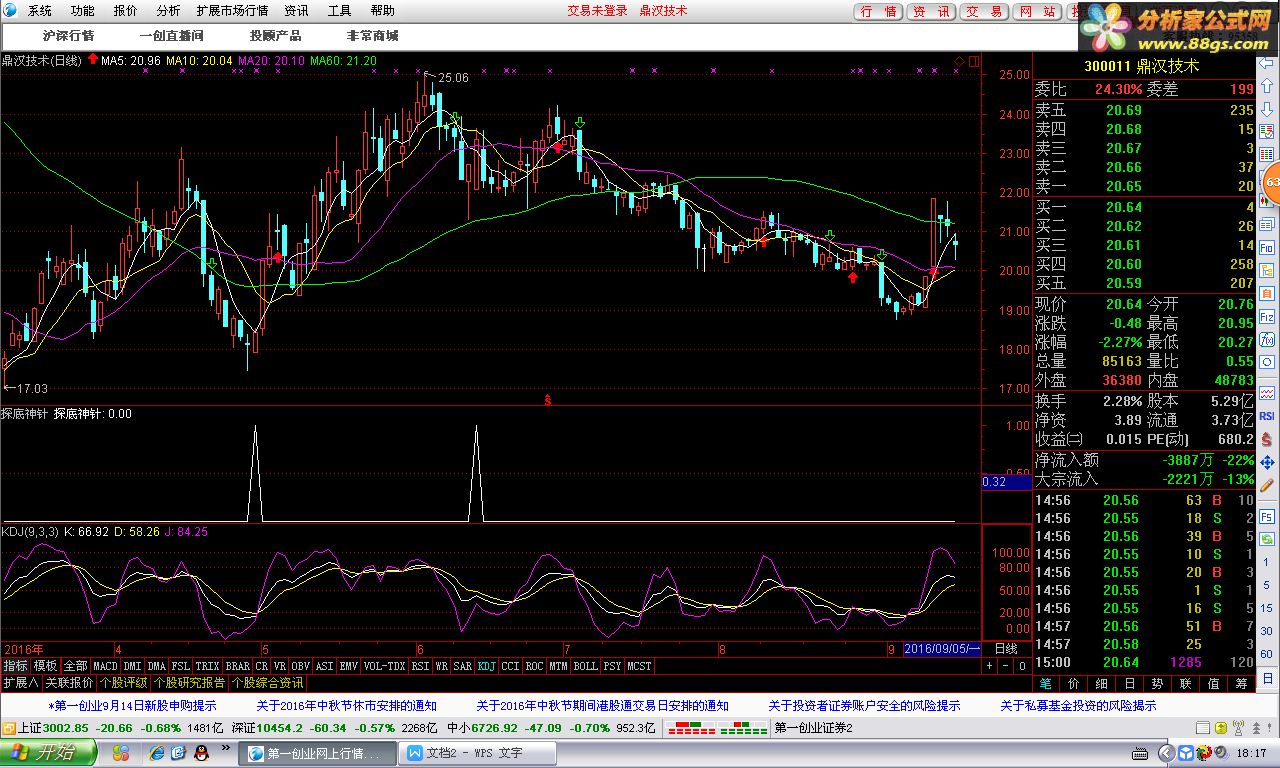Open the 关联报价 tab
The image size is (1280, 768).
click(x=69, y=683)
